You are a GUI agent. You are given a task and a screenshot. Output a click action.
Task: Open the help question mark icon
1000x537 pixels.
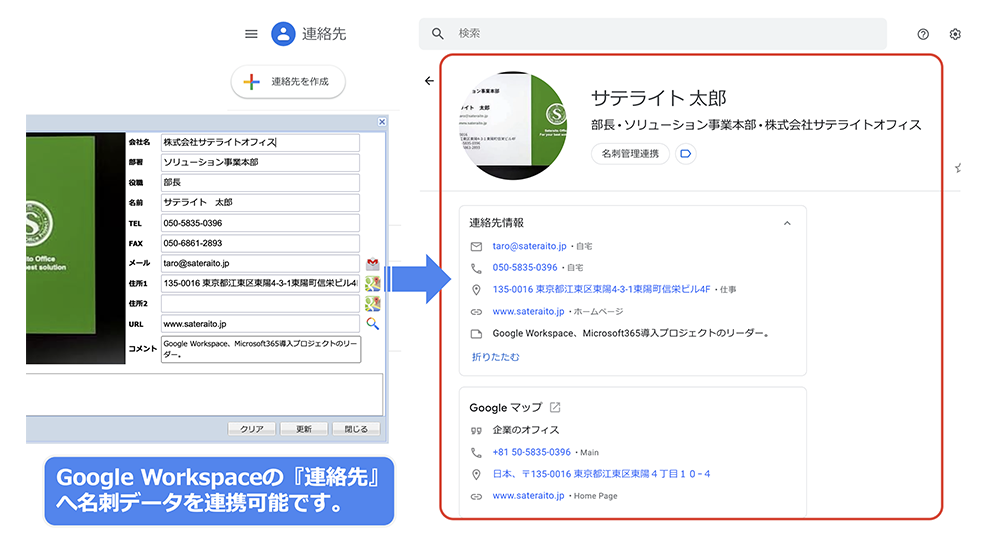[923, 34]
